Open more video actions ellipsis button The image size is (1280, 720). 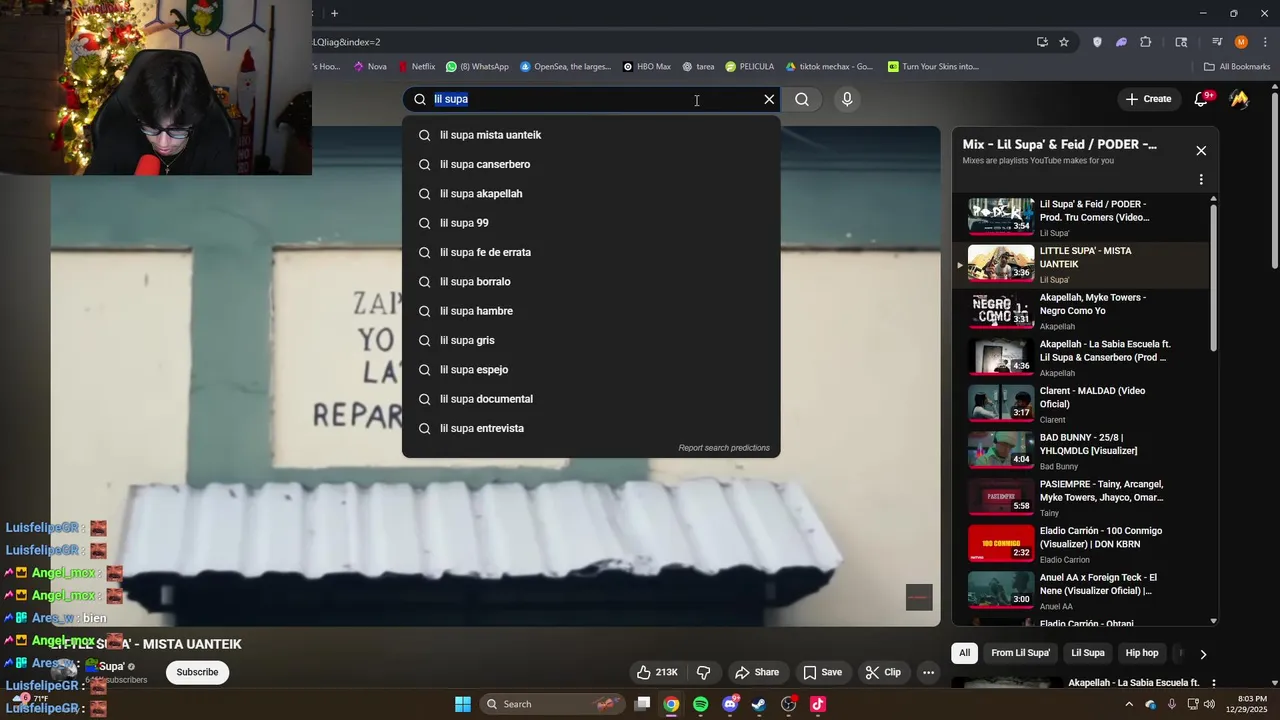click(x=928, y=672)
